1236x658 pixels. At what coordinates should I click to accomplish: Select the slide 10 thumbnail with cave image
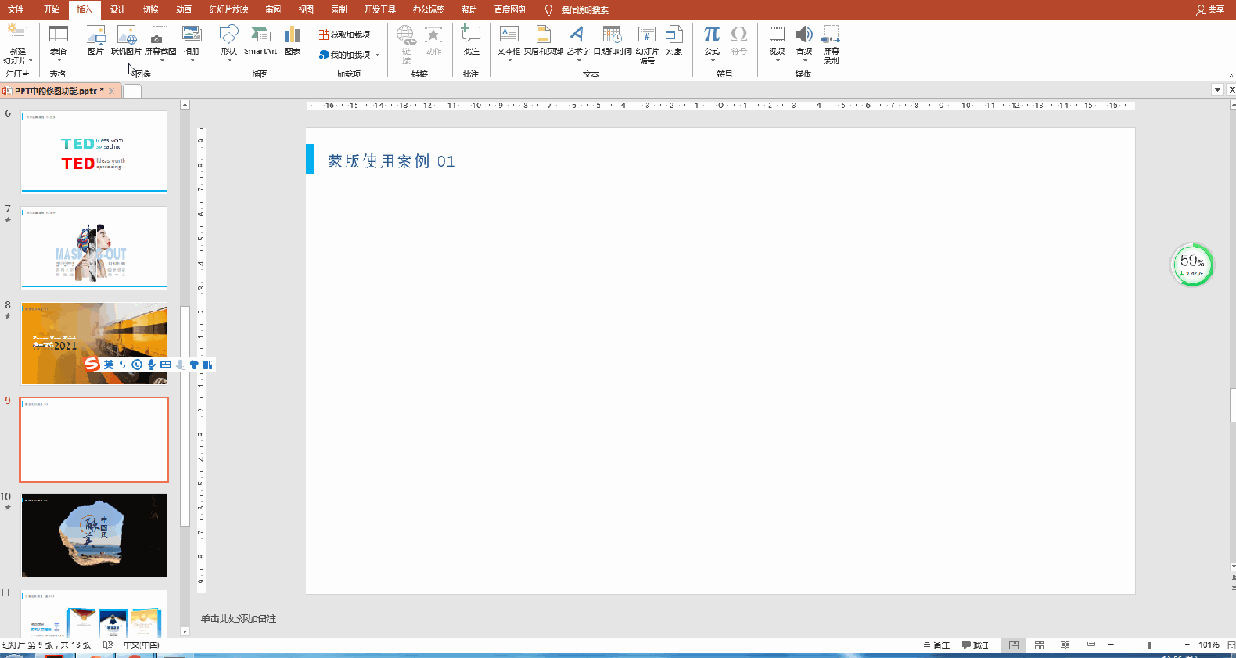coord(94,535)
